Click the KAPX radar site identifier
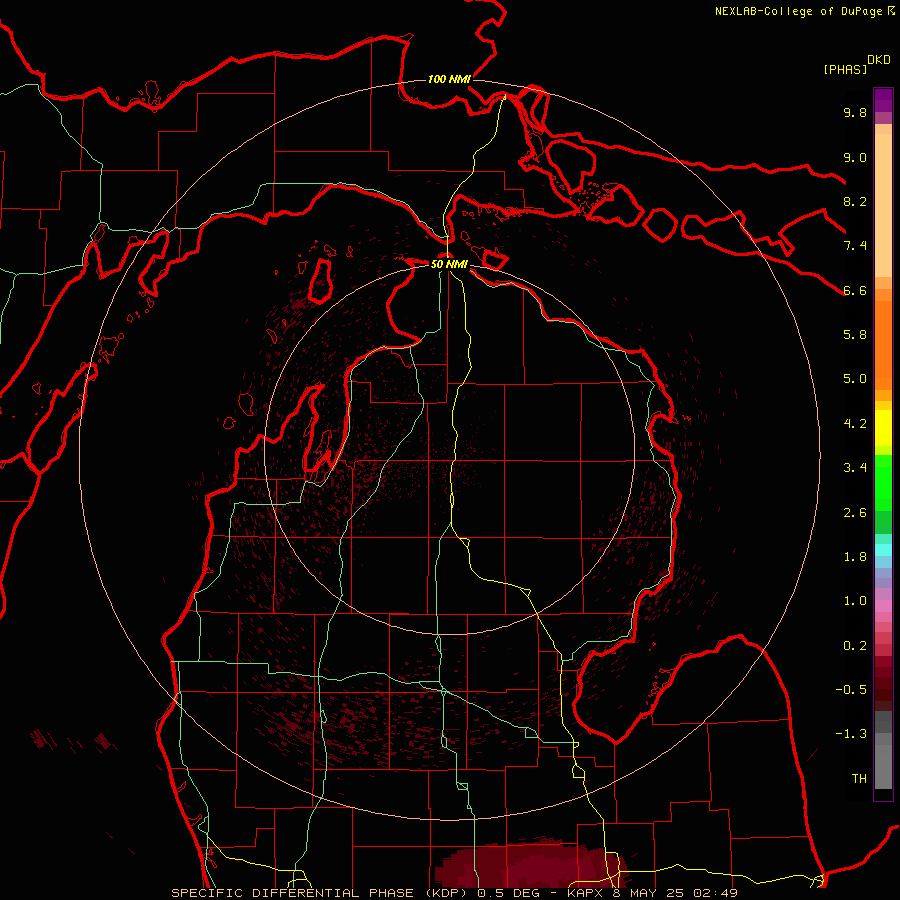This screenshot has width=900, height=900. pos(587,893)
